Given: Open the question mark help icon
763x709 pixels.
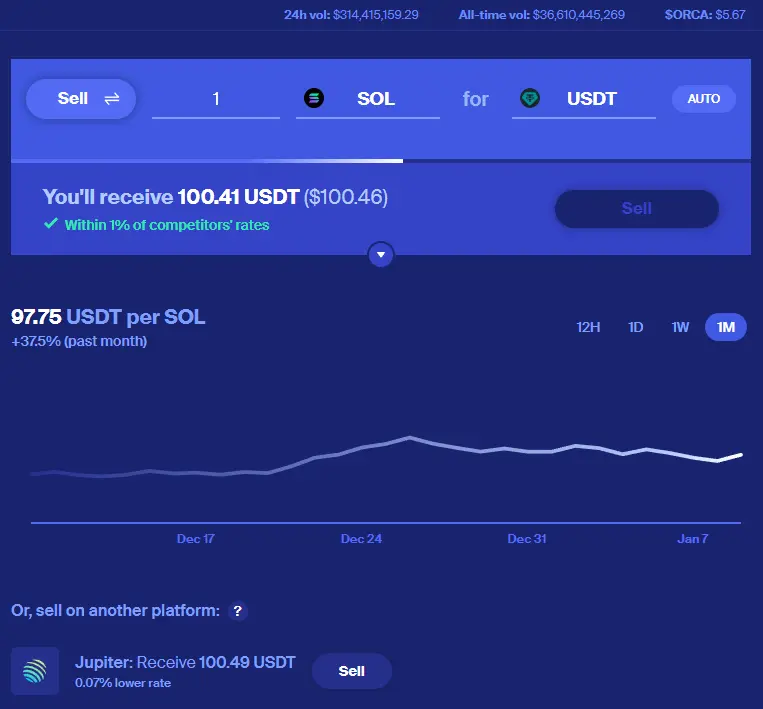Looking at the screenshot, I should pos(237,611).
